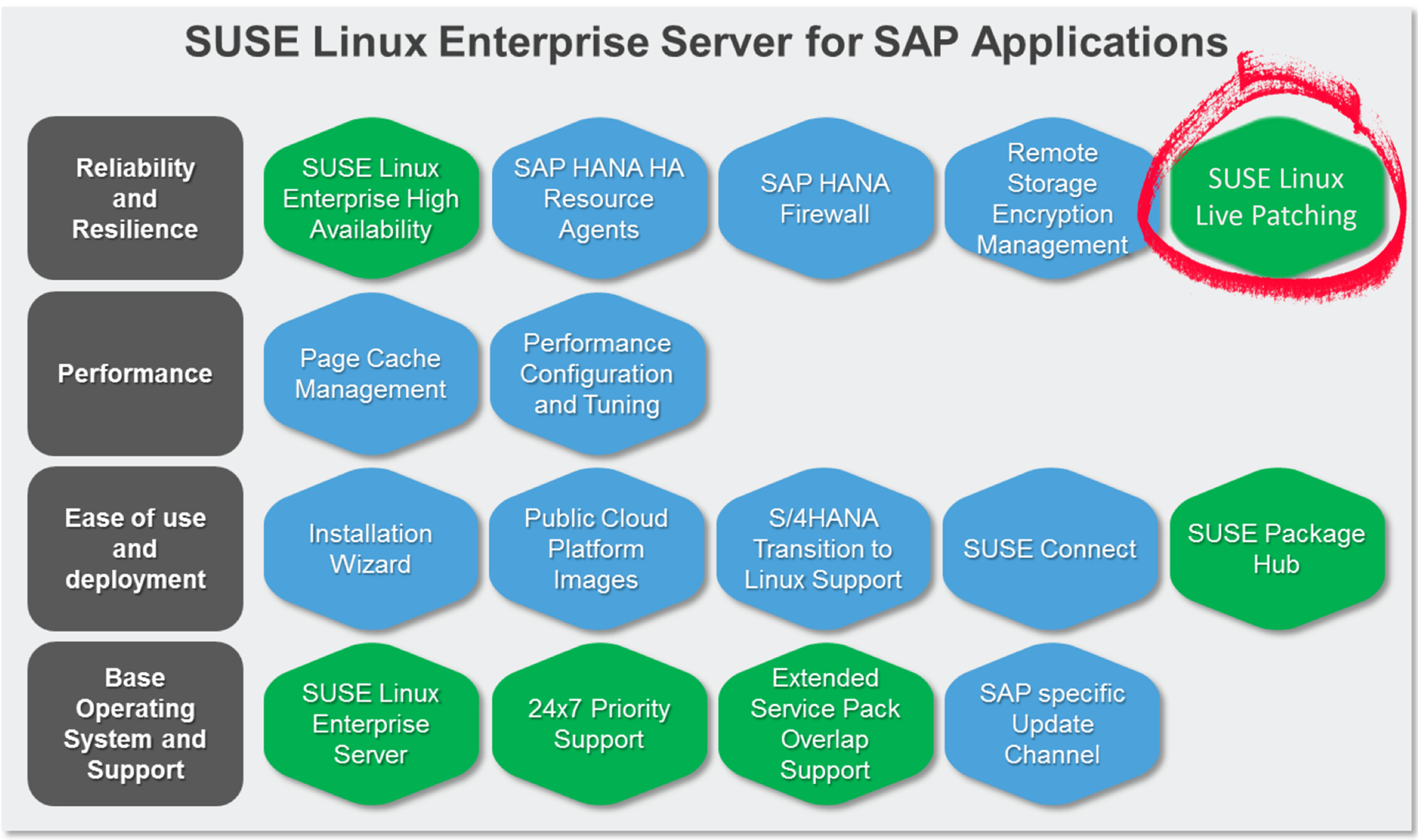Select SAP specific Update Channel hexagon

click(1052, 724)
